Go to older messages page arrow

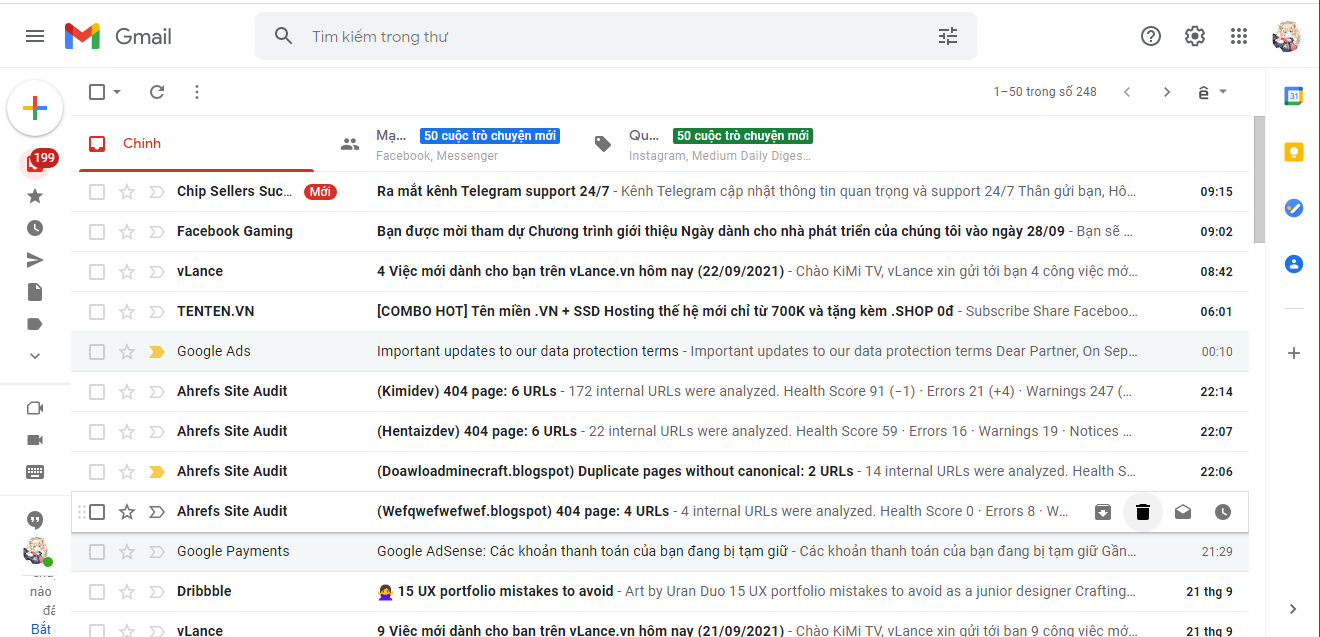pyautogui.click(x=1167, y=92)
